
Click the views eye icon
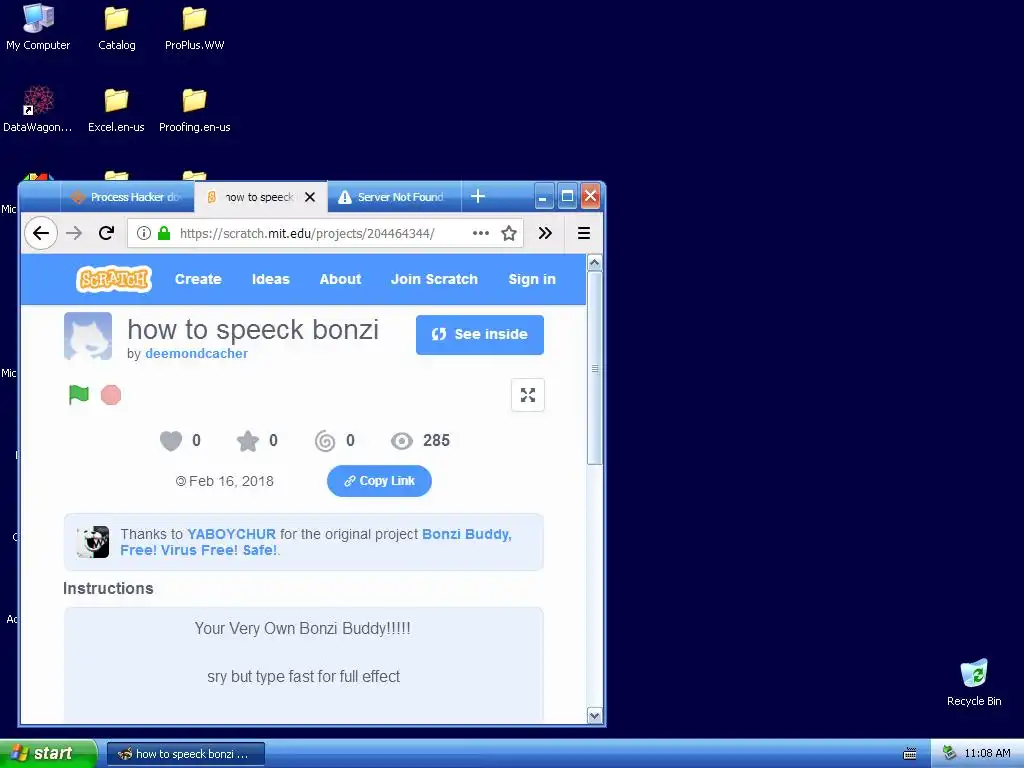pyautogui.click(x=402, y=441)
